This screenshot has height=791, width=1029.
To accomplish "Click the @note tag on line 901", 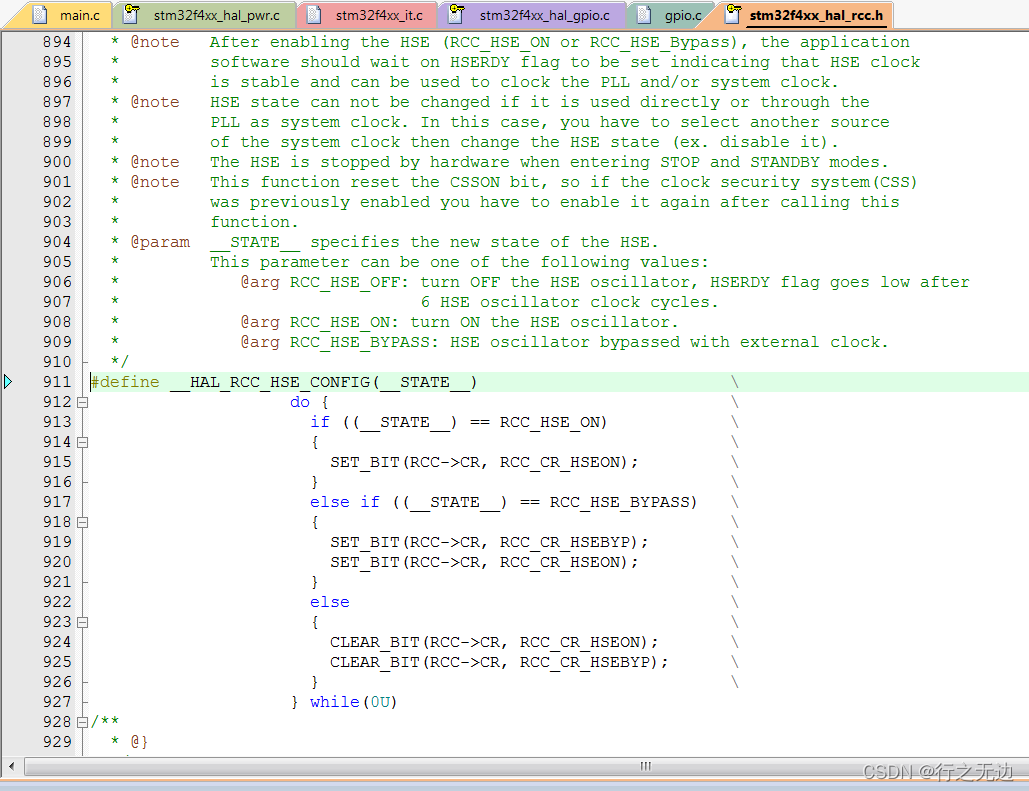I will click(x=155, y=182).
